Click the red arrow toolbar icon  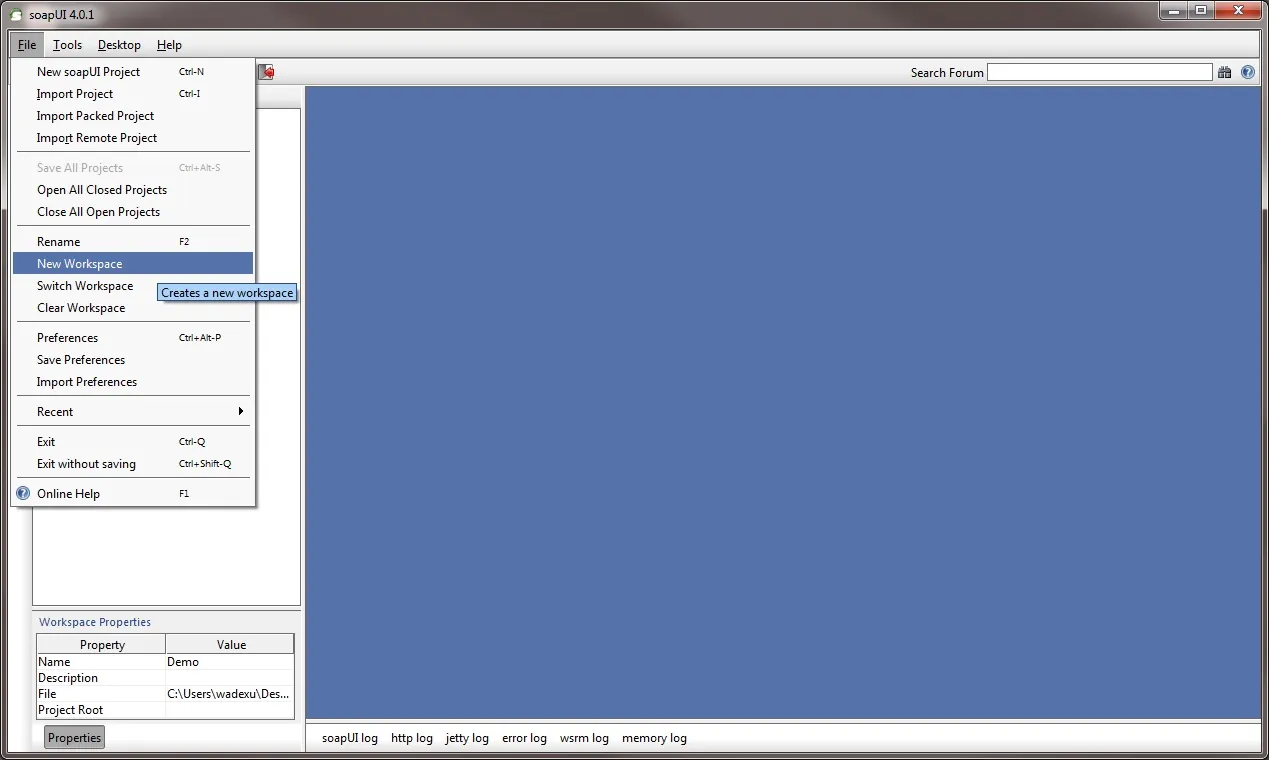pyautogui.click(x=266, y=72)
